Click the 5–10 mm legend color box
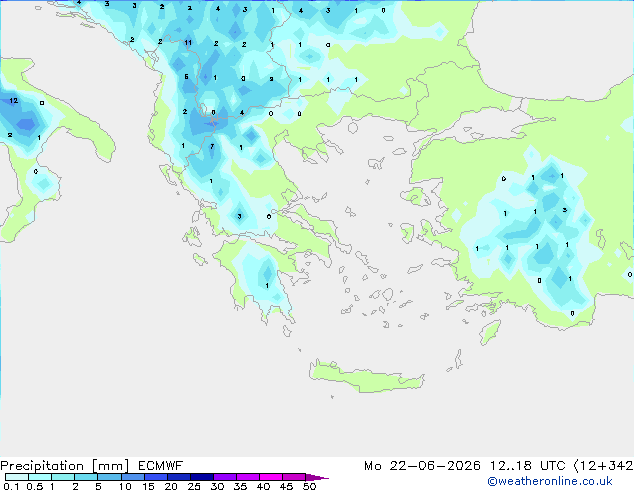Image resolution: width=634 pixels, height=490 pixels. pyautogui.click(x=110, y=477)
